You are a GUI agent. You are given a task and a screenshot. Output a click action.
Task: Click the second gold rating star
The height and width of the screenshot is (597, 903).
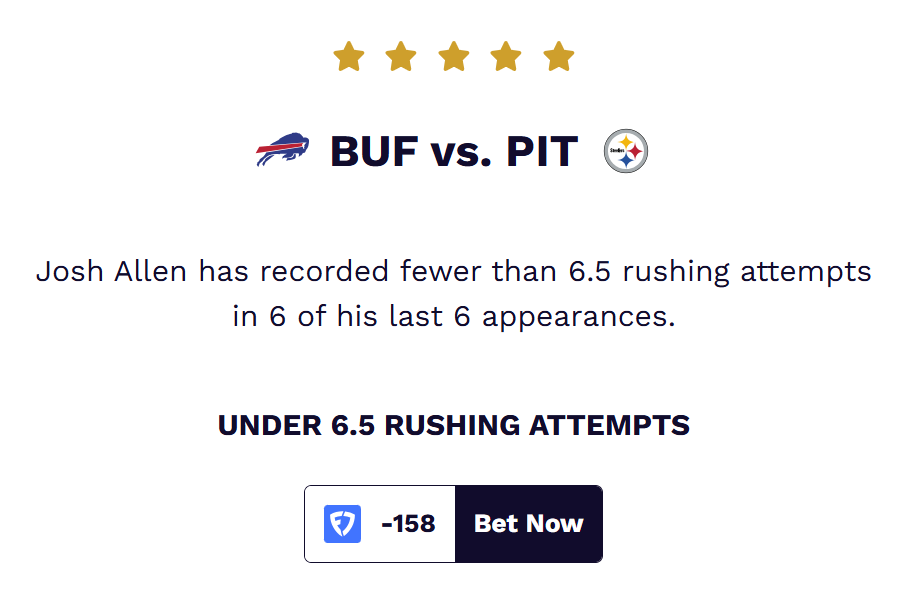[x=401, y=57]
